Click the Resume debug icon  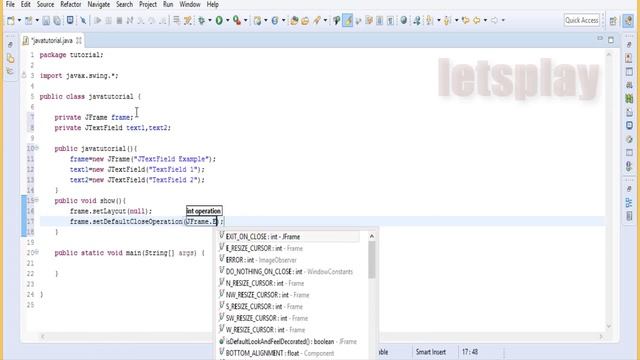click(98, 20)
